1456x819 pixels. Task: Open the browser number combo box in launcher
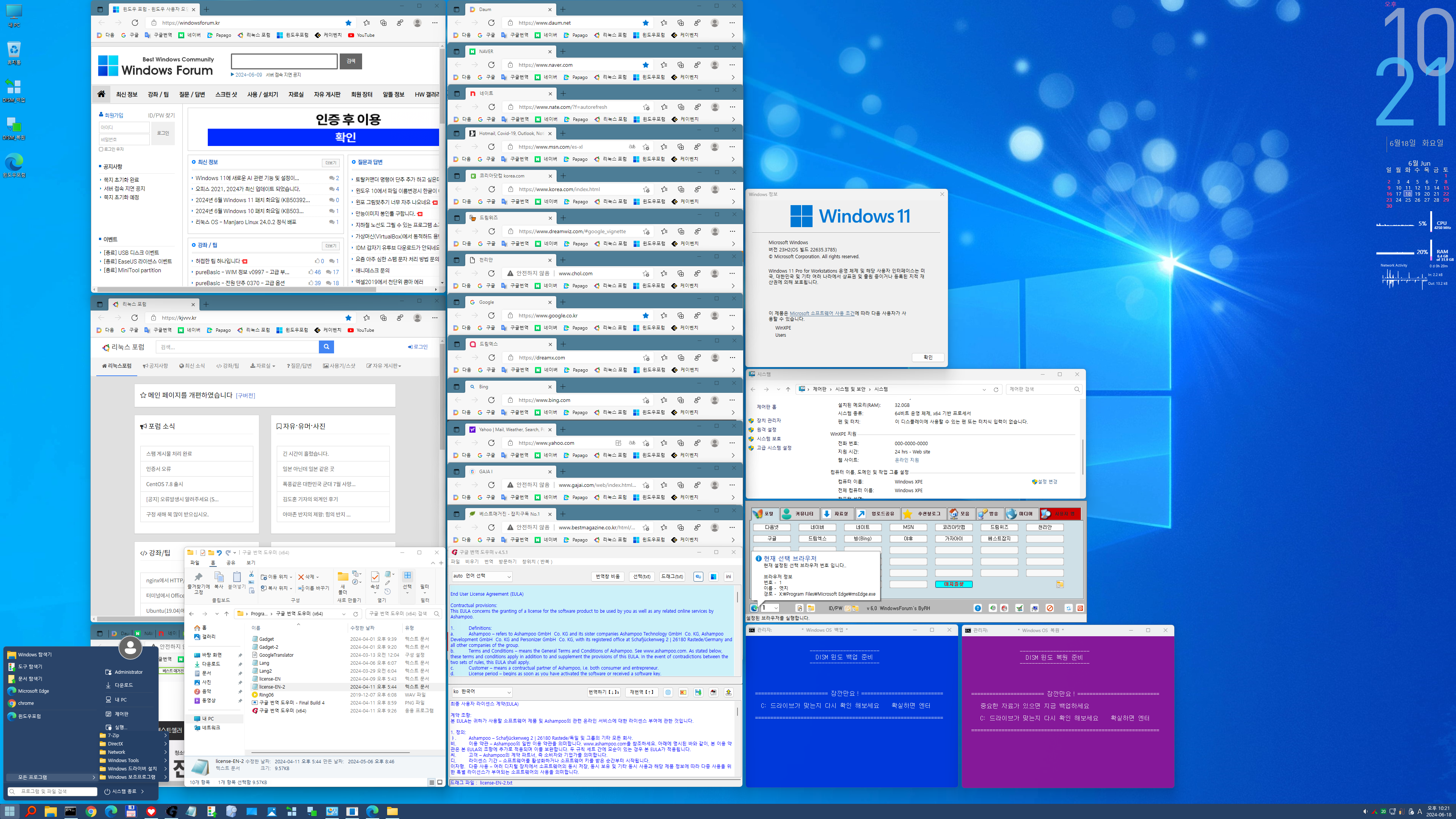click(x=770, y=608)
